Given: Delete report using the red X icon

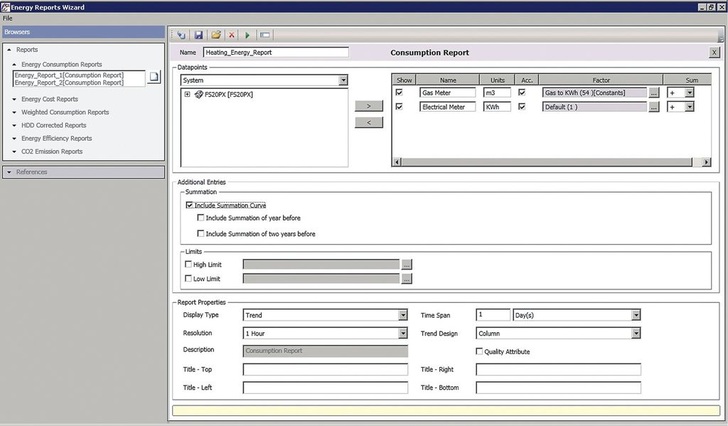Looking at the screenshot, I should point(232,35).
